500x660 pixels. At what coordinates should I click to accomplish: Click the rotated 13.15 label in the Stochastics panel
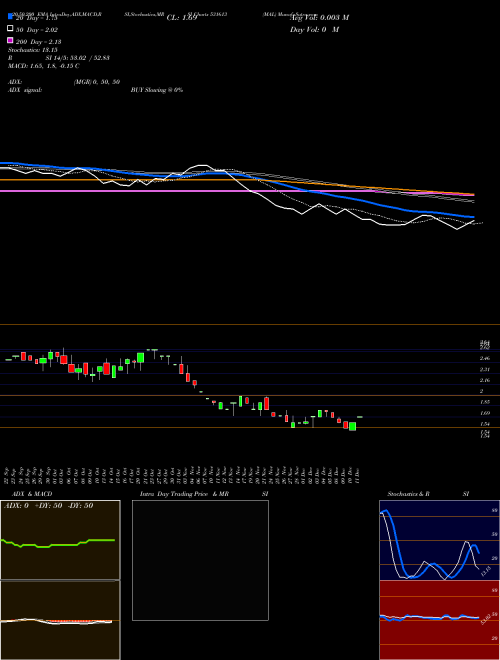point(485,571)
